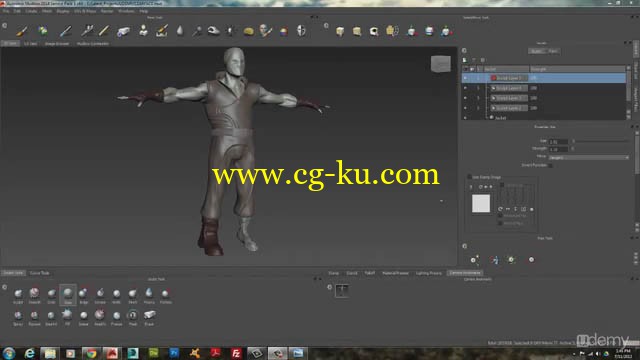
Task: Open the Mesh menu
Action: pos(47,11)
